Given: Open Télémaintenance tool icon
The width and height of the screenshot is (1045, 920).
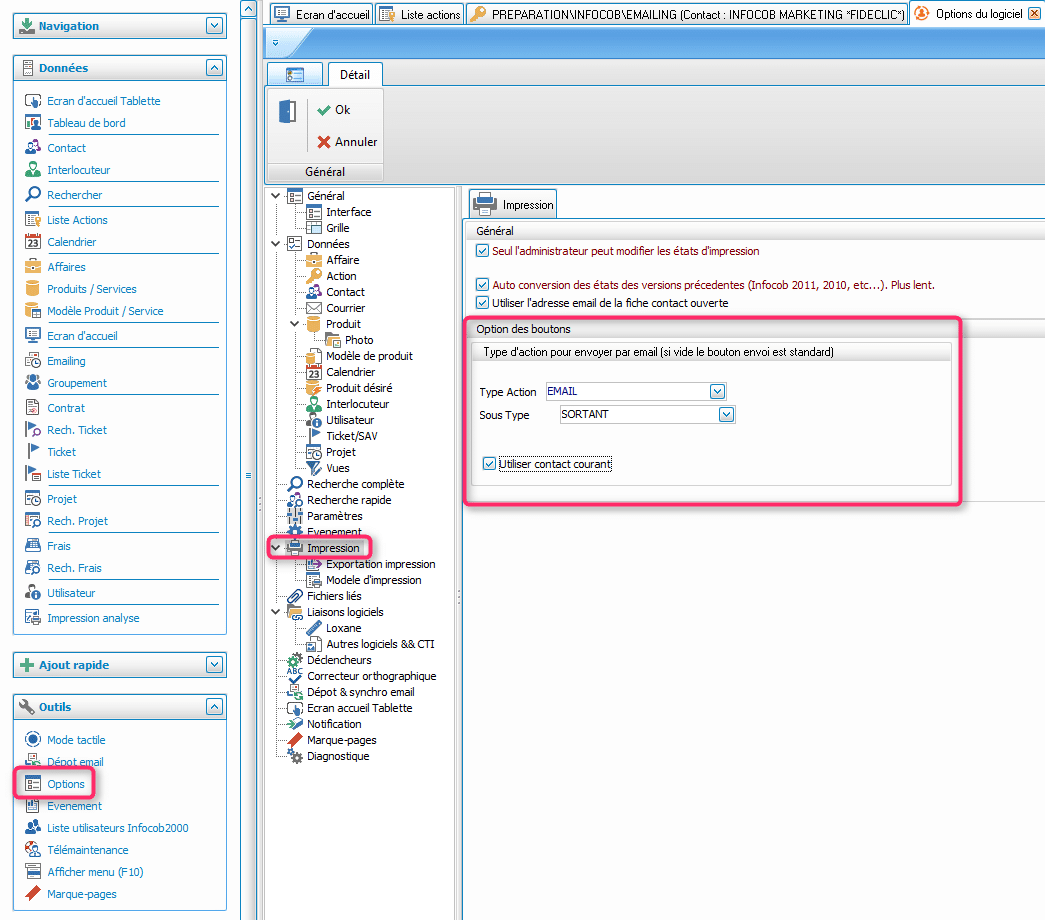Looking at the screenshot, I should [32, 850].
